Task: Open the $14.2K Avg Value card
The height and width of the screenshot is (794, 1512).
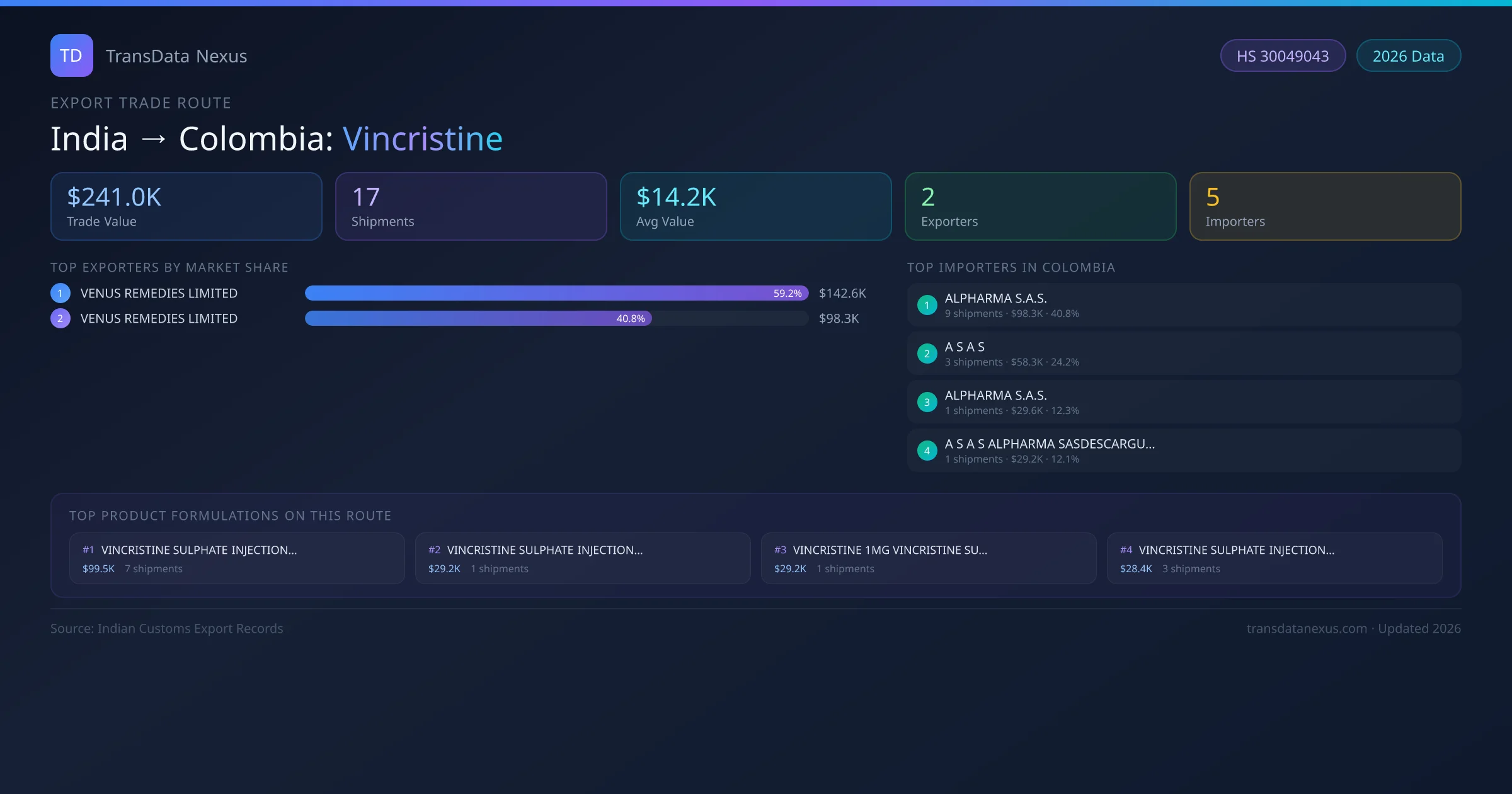Action: [755, 207]
